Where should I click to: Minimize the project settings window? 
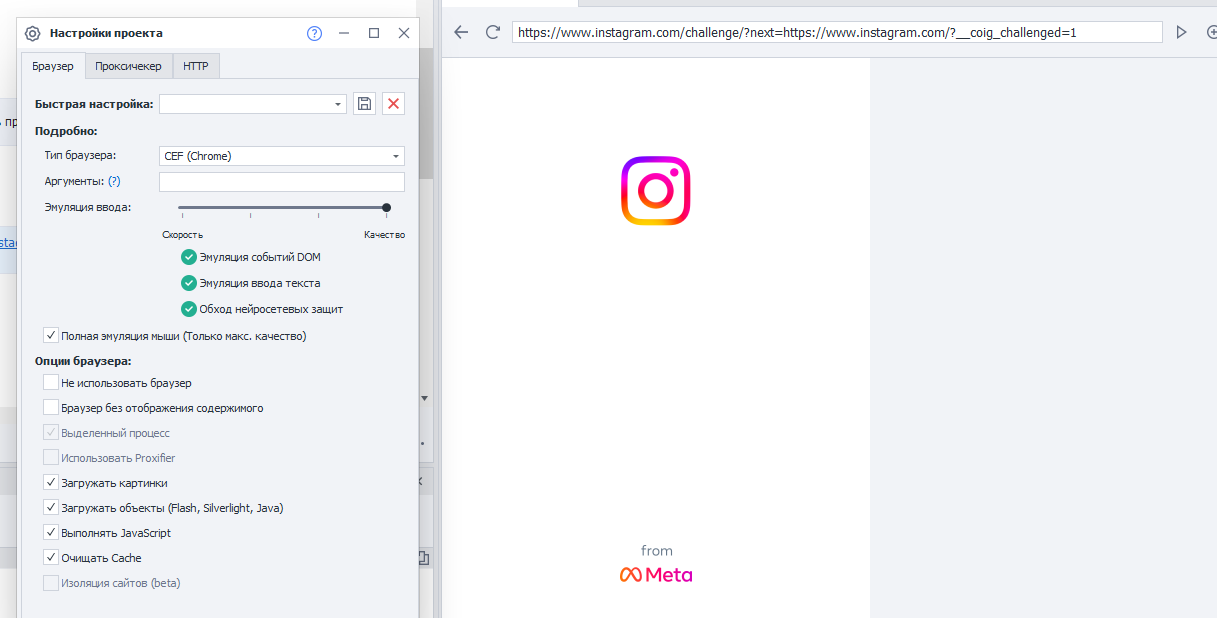pos(344,33)
